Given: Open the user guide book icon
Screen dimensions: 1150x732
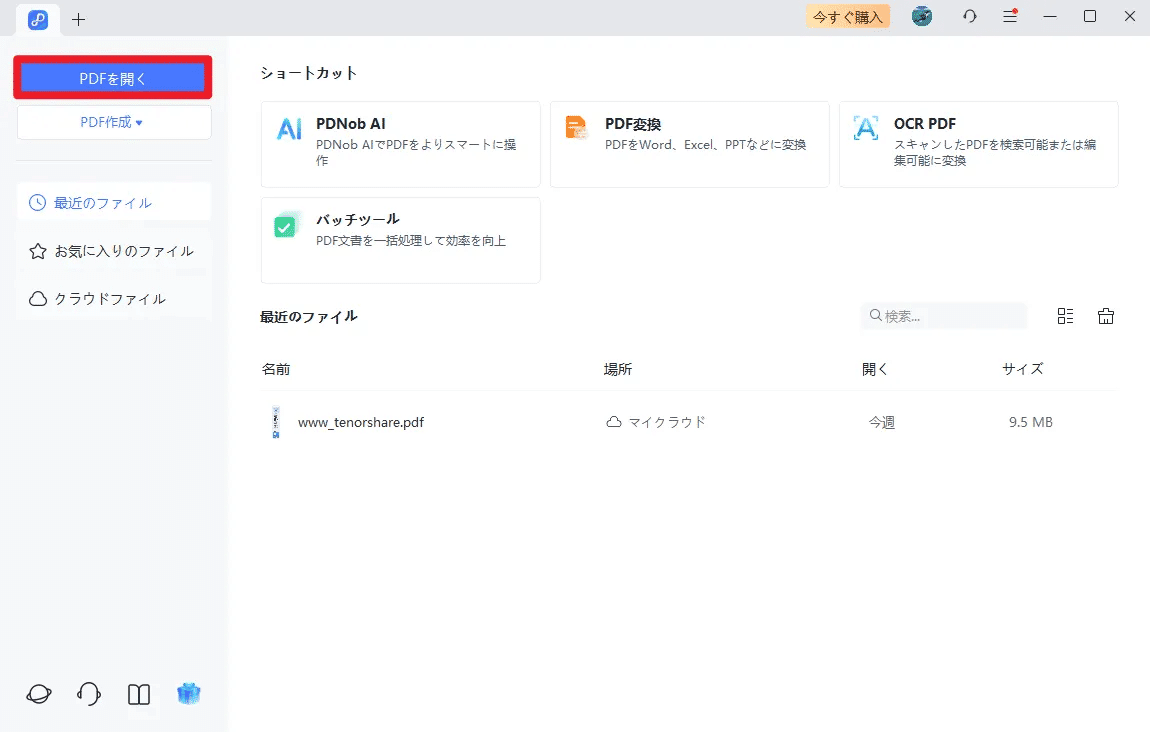Looking at the screenshot, I should point(138,693).
